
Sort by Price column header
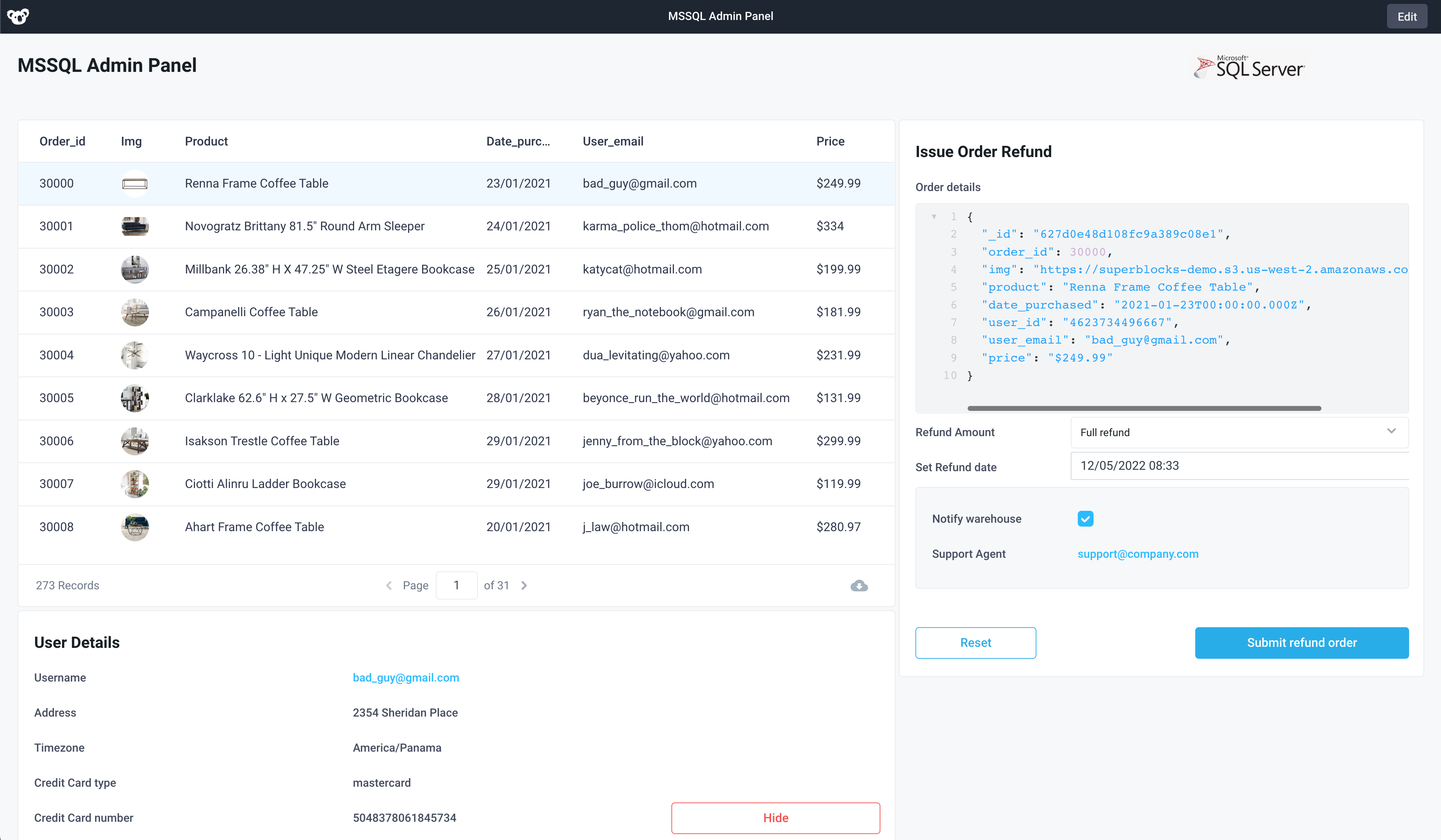pyautogui.click(x=830, y=141)
